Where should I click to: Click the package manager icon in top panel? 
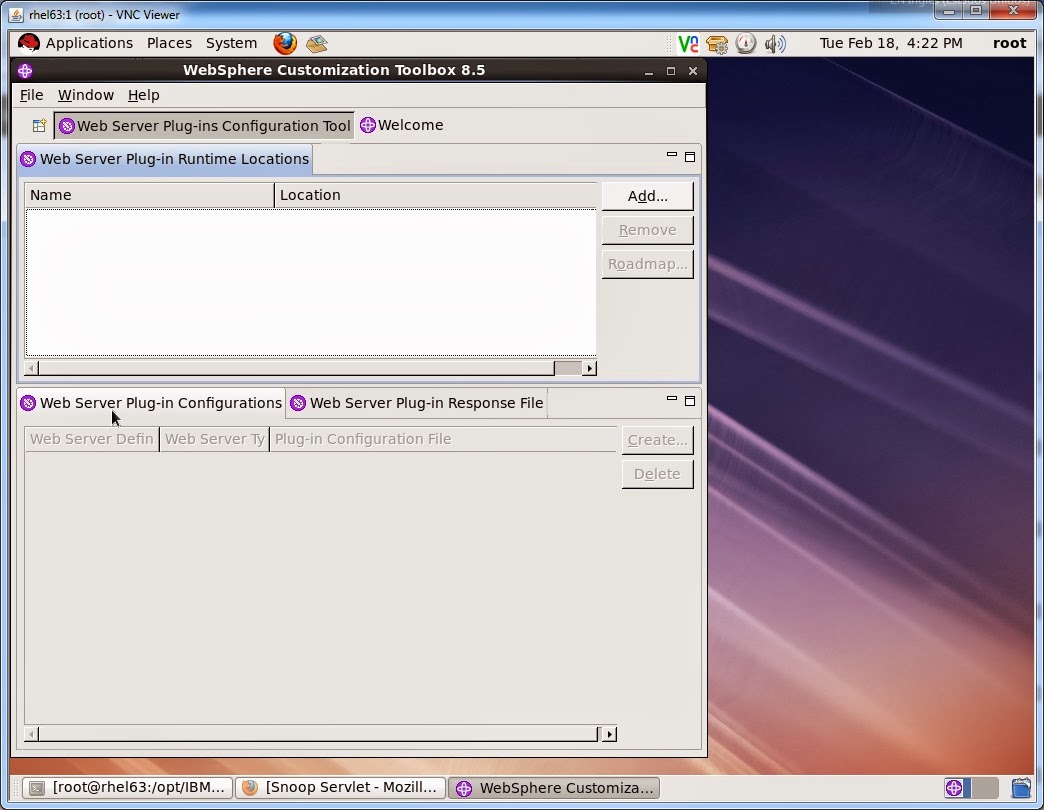[x=718, y=43]
